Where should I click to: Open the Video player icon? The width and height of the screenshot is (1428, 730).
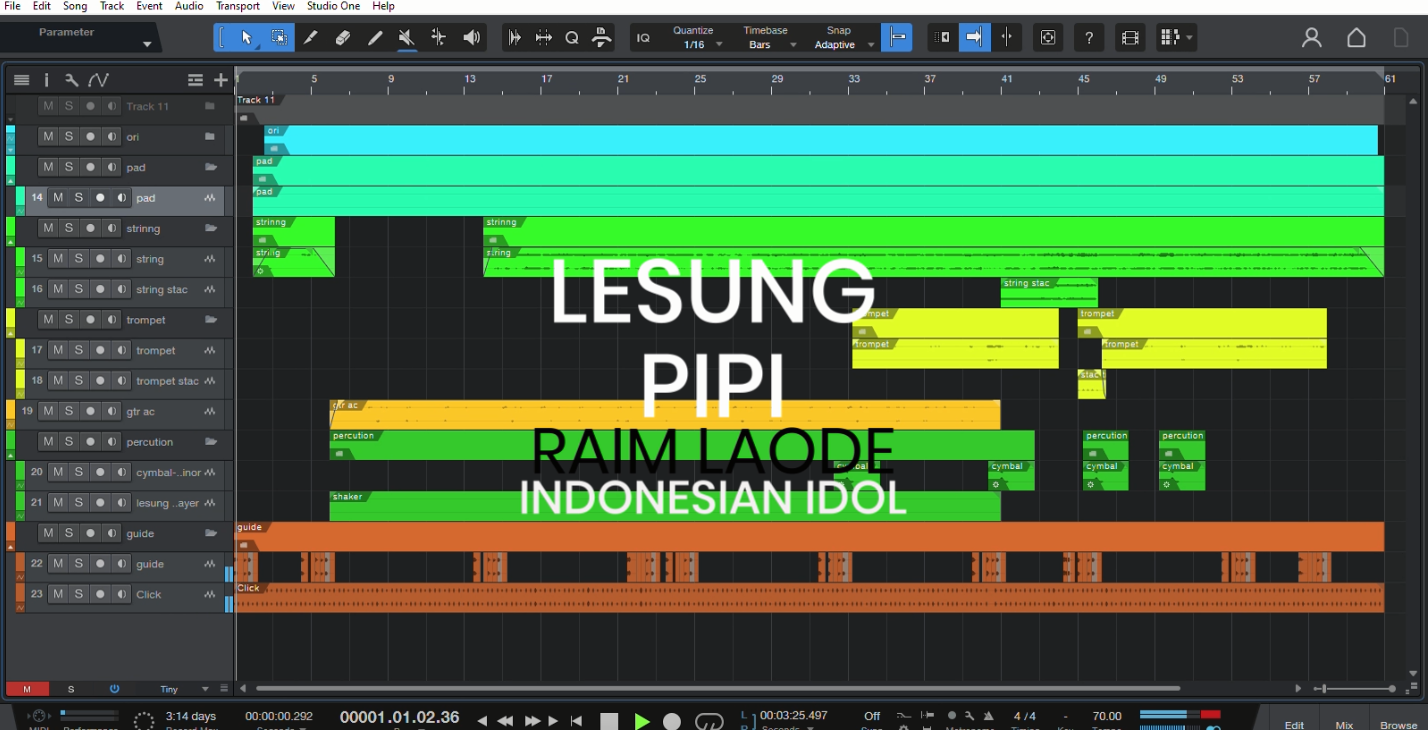click(1130, 38)
